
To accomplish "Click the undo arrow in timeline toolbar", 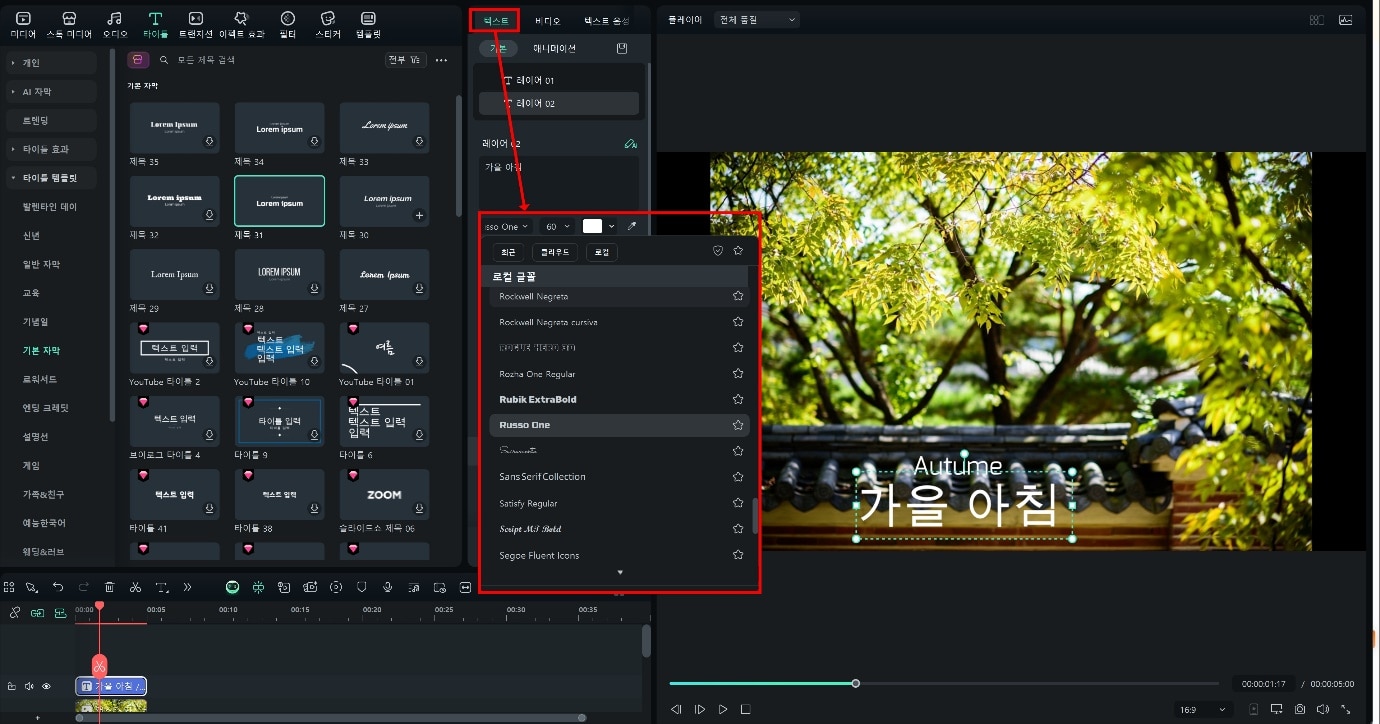I will 58,587.
